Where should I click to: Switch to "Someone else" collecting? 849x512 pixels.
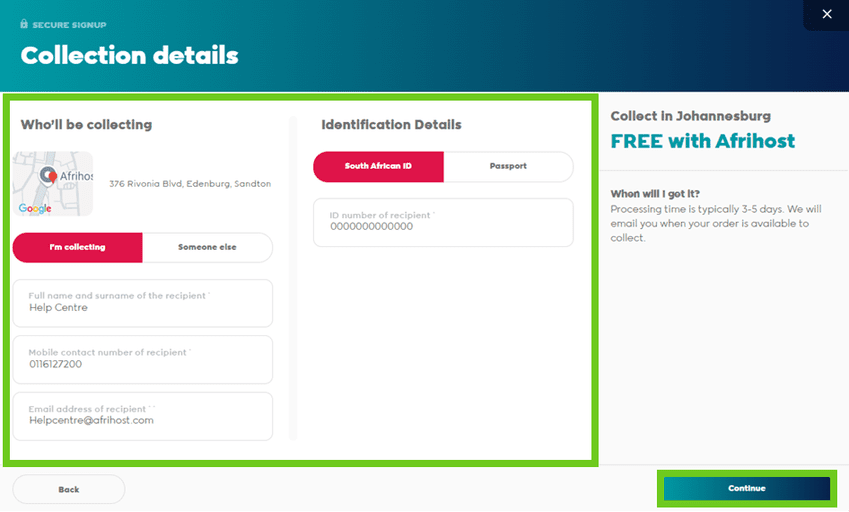207,247
